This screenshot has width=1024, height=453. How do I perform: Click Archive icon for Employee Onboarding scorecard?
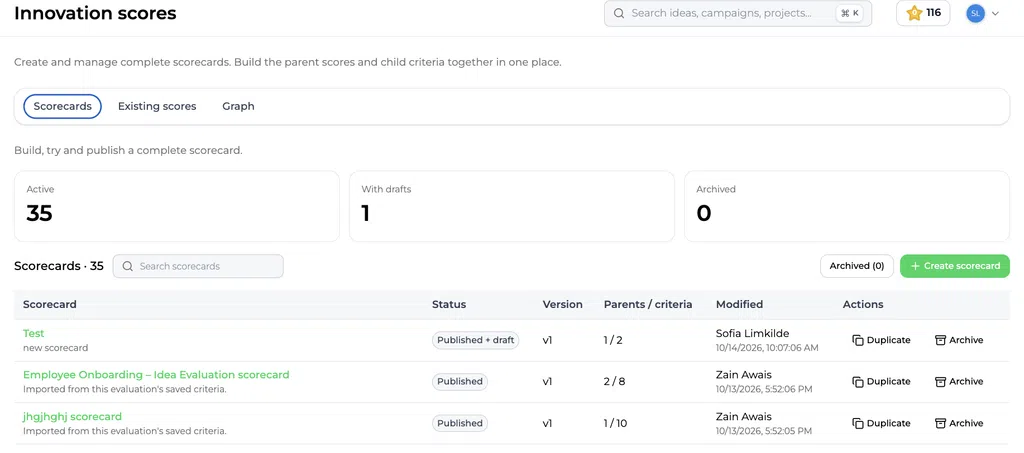coord(940,382)
